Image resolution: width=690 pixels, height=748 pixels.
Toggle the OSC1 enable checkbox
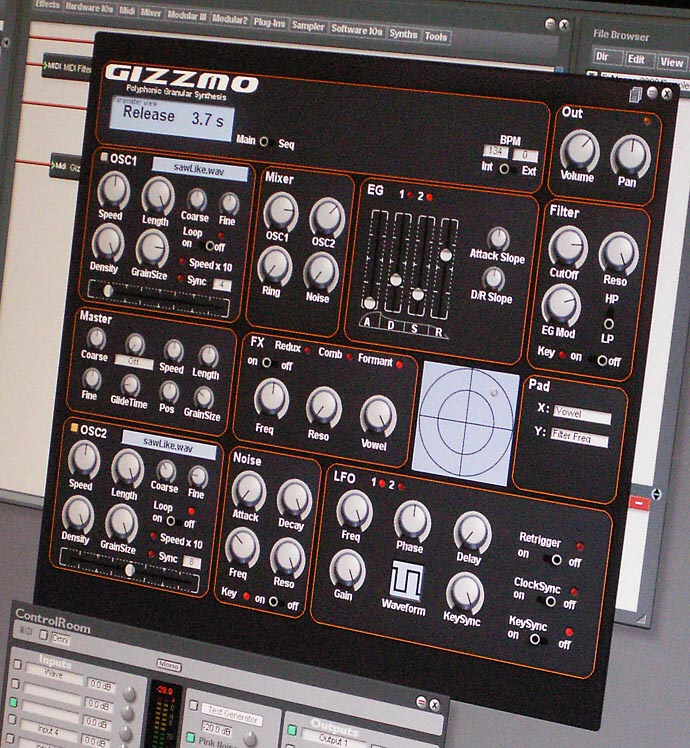click(x=104, y=156)
